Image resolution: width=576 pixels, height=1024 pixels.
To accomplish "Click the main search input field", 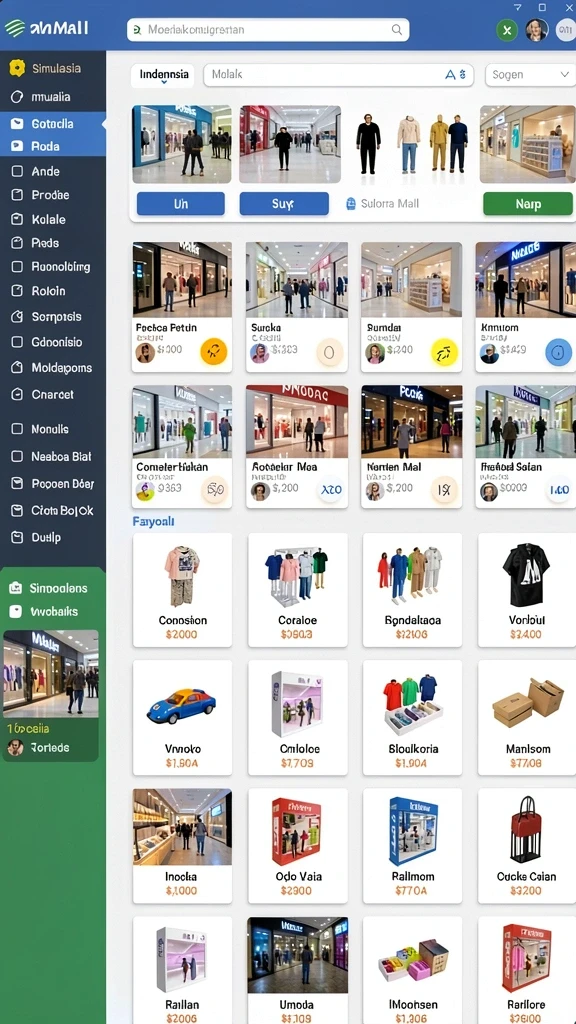I will pos(268,29).
